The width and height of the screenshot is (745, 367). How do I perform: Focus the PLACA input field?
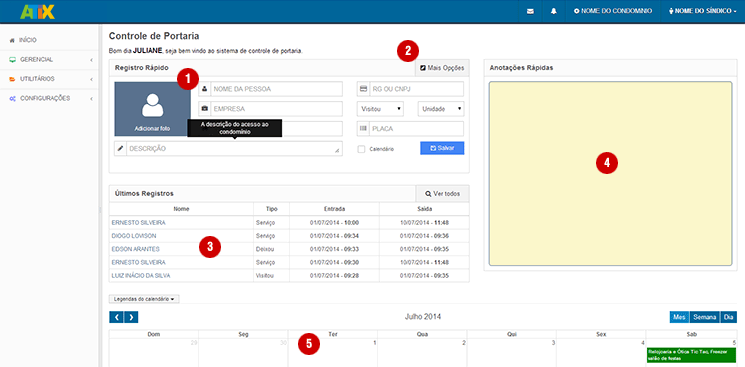point(416,129)
